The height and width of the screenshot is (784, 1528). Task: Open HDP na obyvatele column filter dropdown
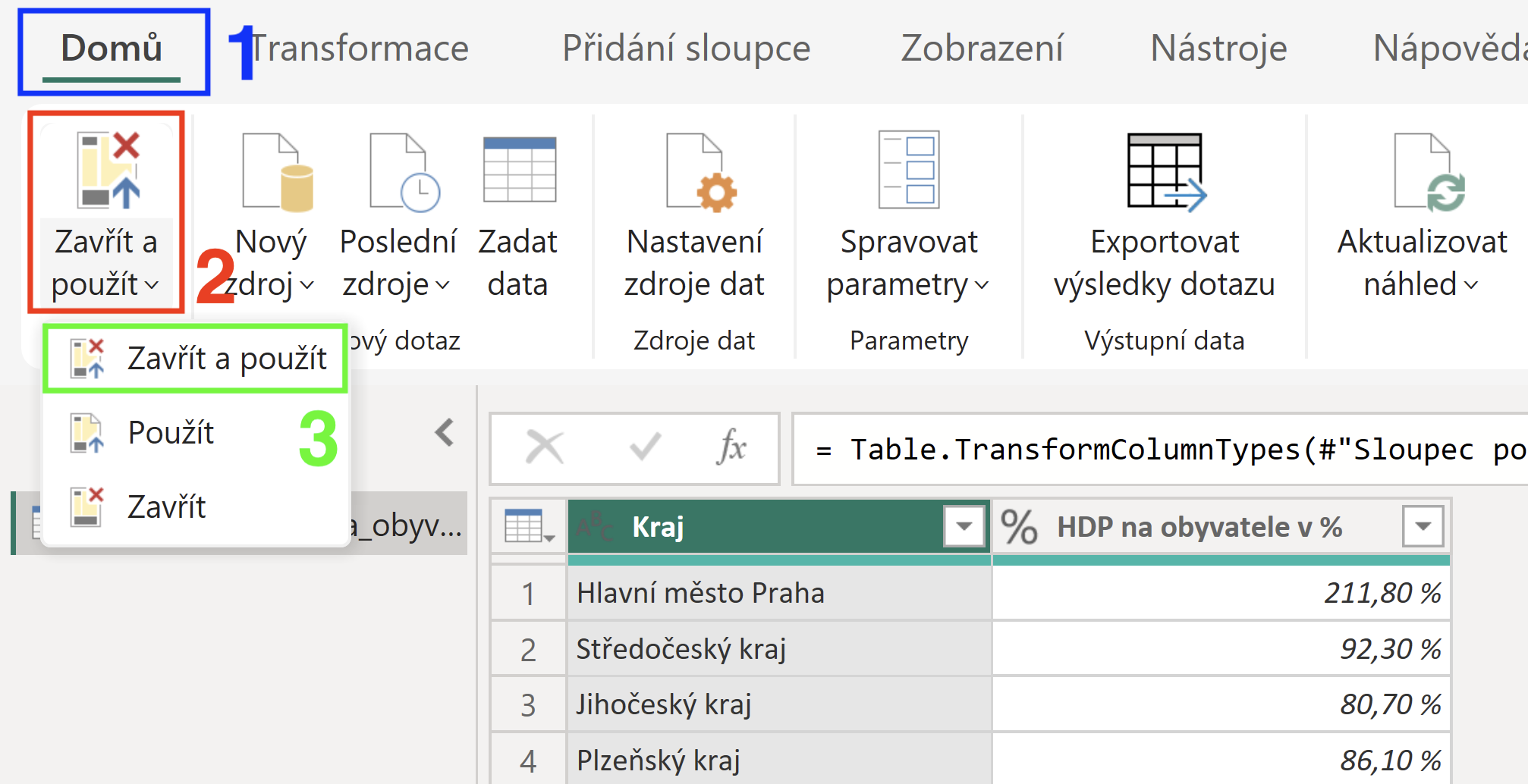1423,526
